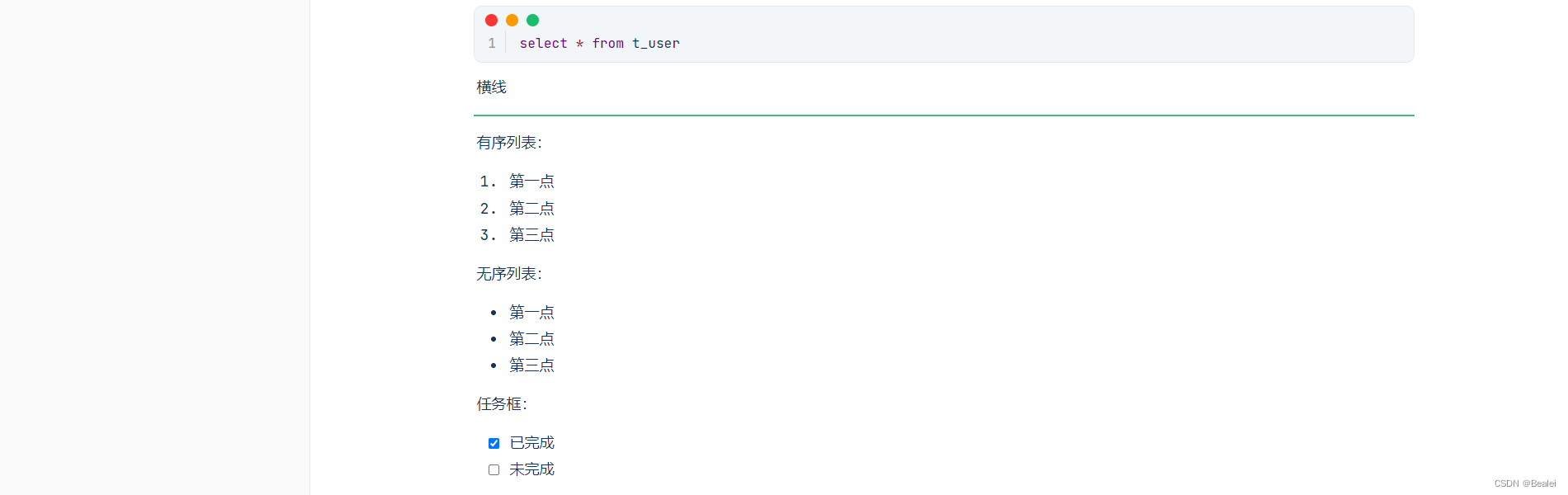Click line number 1 in code block

492,43
